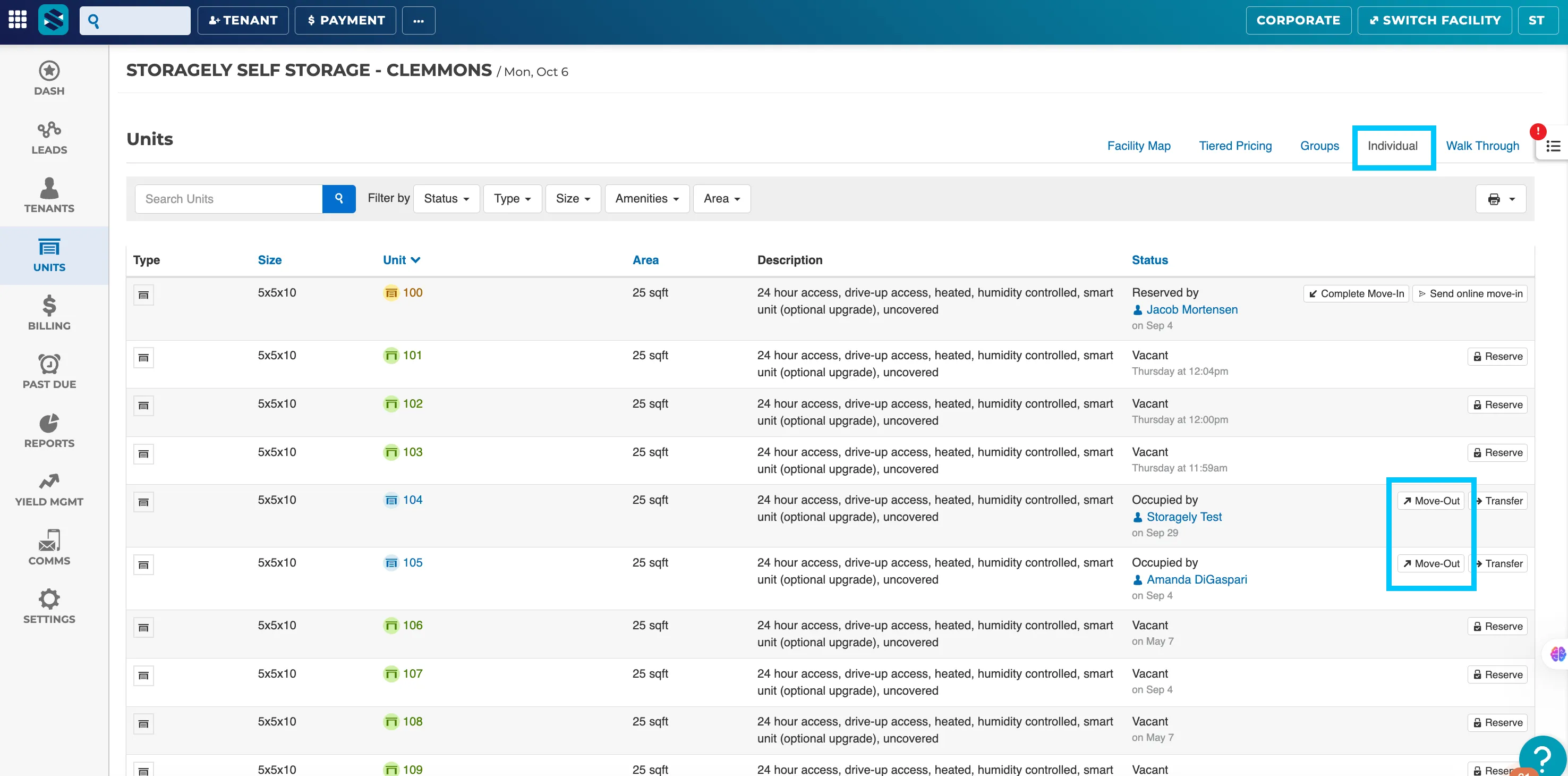Switch to the Facility Map tab

[1139, 146]
